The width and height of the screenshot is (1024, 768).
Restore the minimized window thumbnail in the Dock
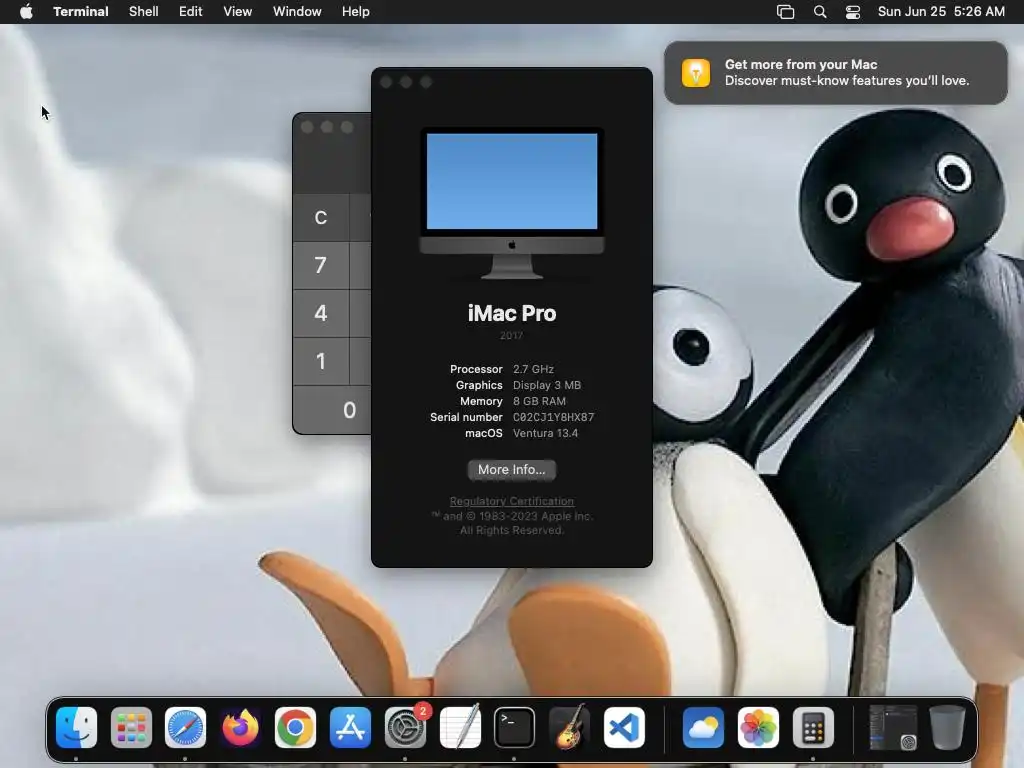point(893,727)
